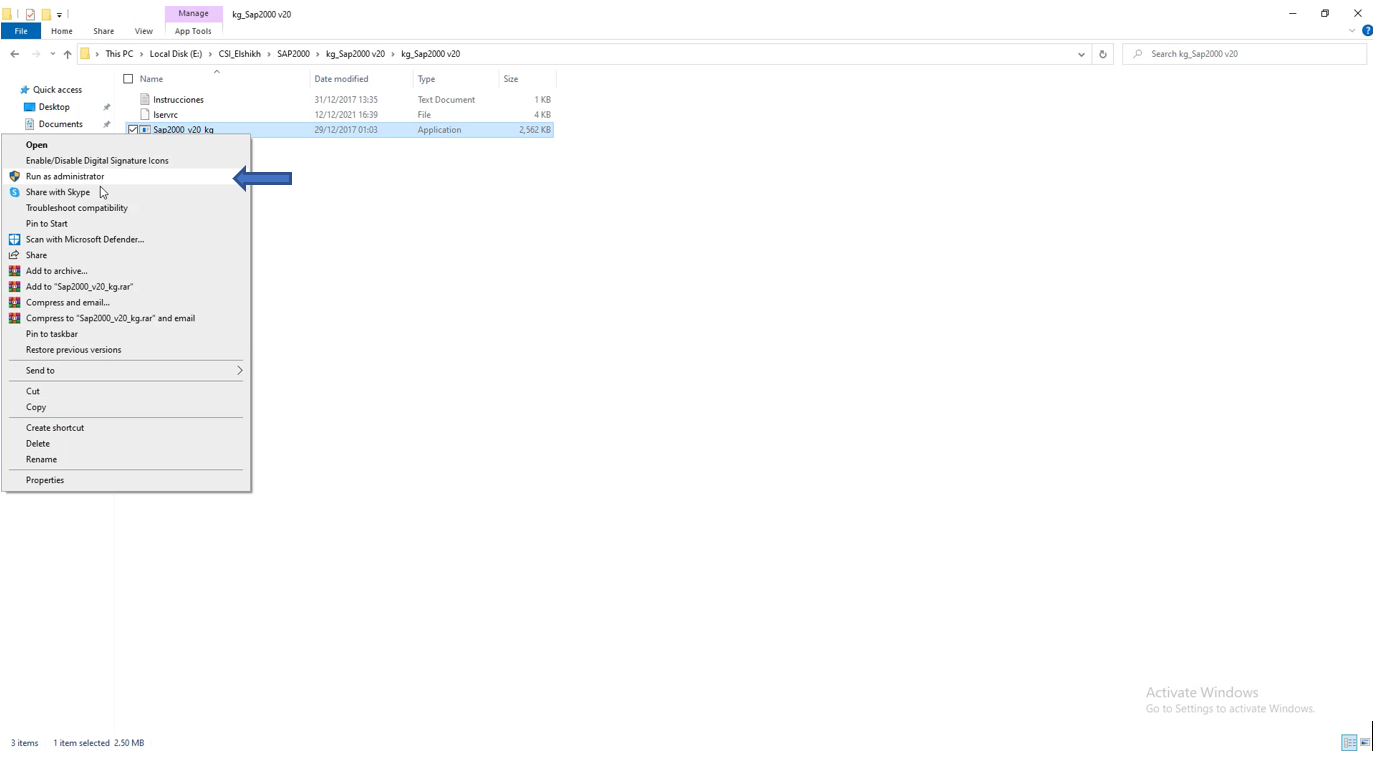1377x760 pixels.
Task: Open the View ribbon tab
Action: [x=144, y=31]
